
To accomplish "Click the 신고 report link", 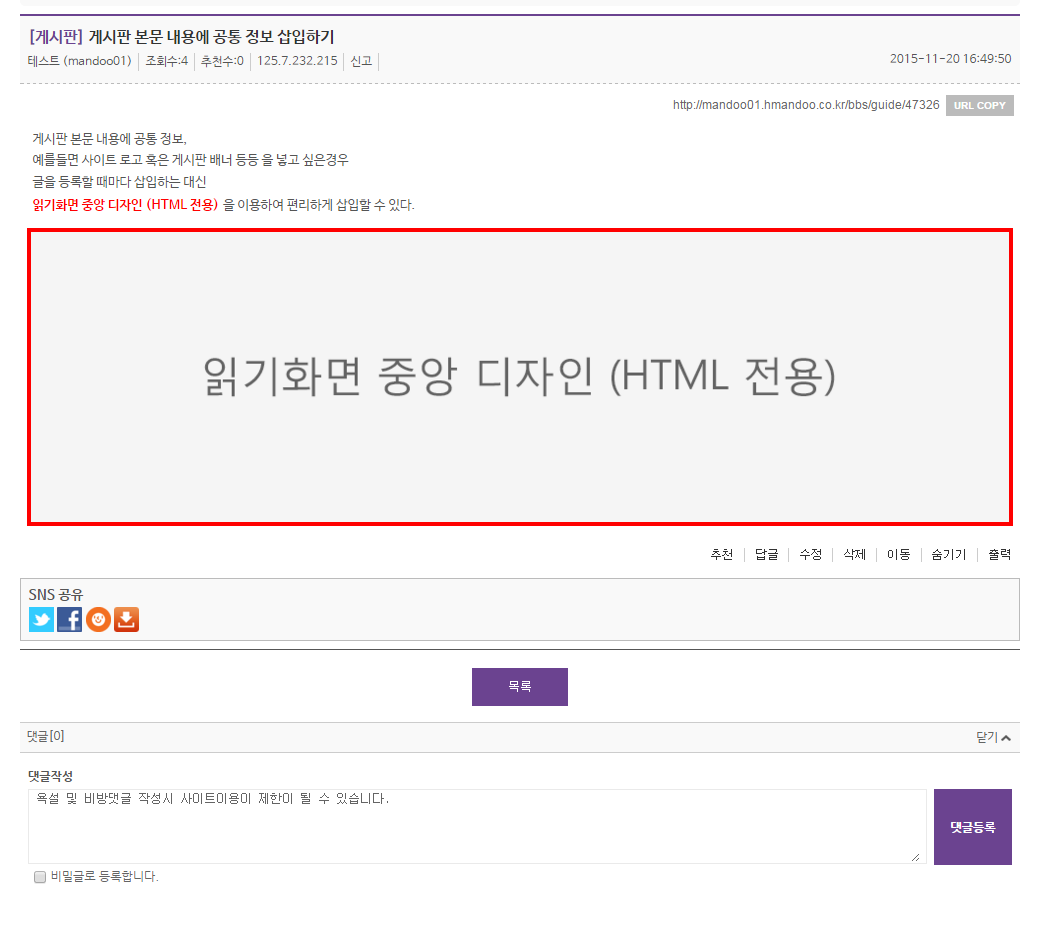I will (361, 61).
